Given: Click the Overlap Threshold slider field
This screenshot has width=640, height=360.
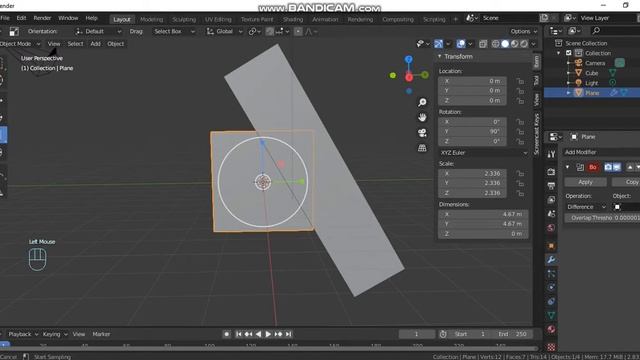Looking at the screenshot, I should coord(602,218).
